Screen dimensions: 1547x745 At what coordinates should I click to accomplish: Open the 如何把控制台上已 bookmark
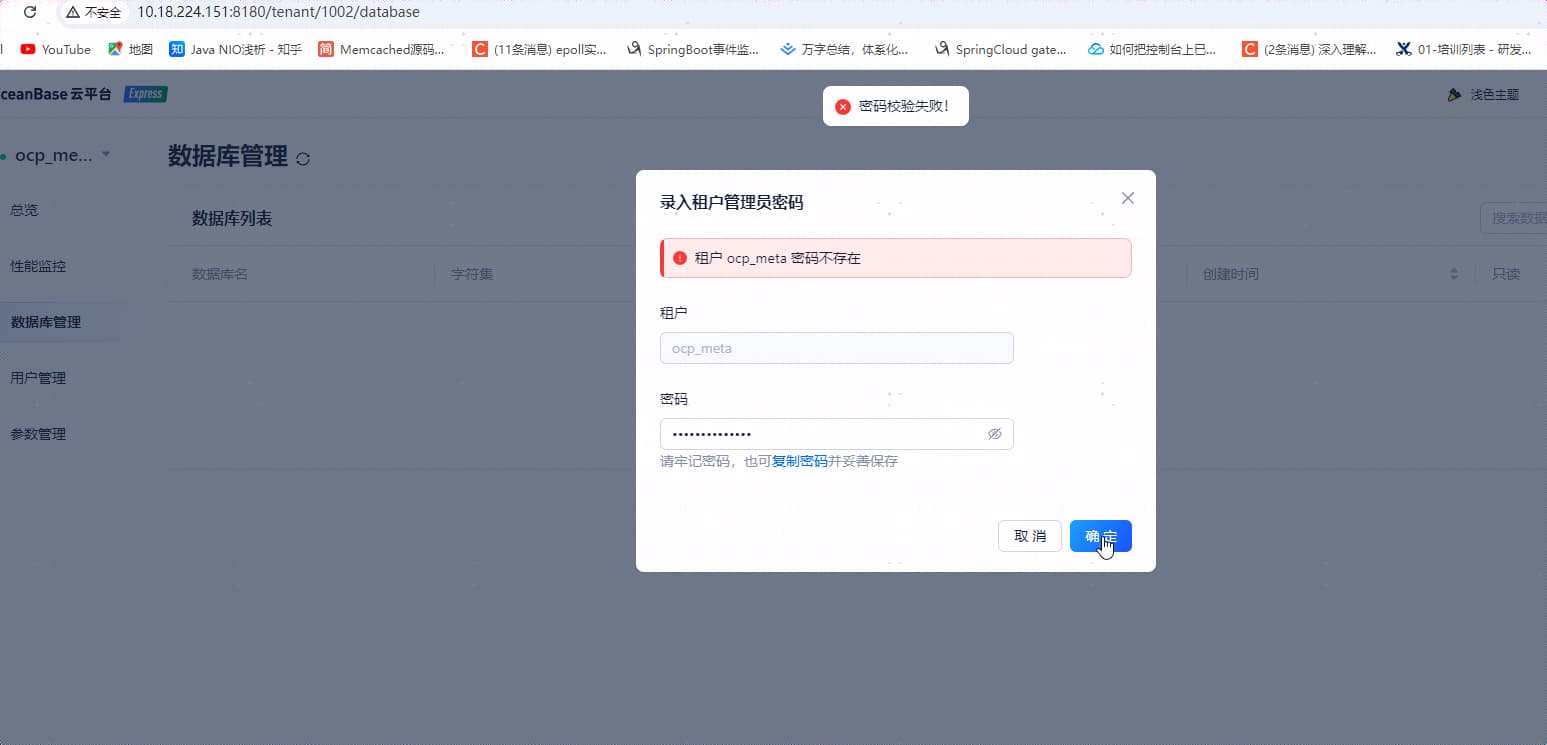1152,49
